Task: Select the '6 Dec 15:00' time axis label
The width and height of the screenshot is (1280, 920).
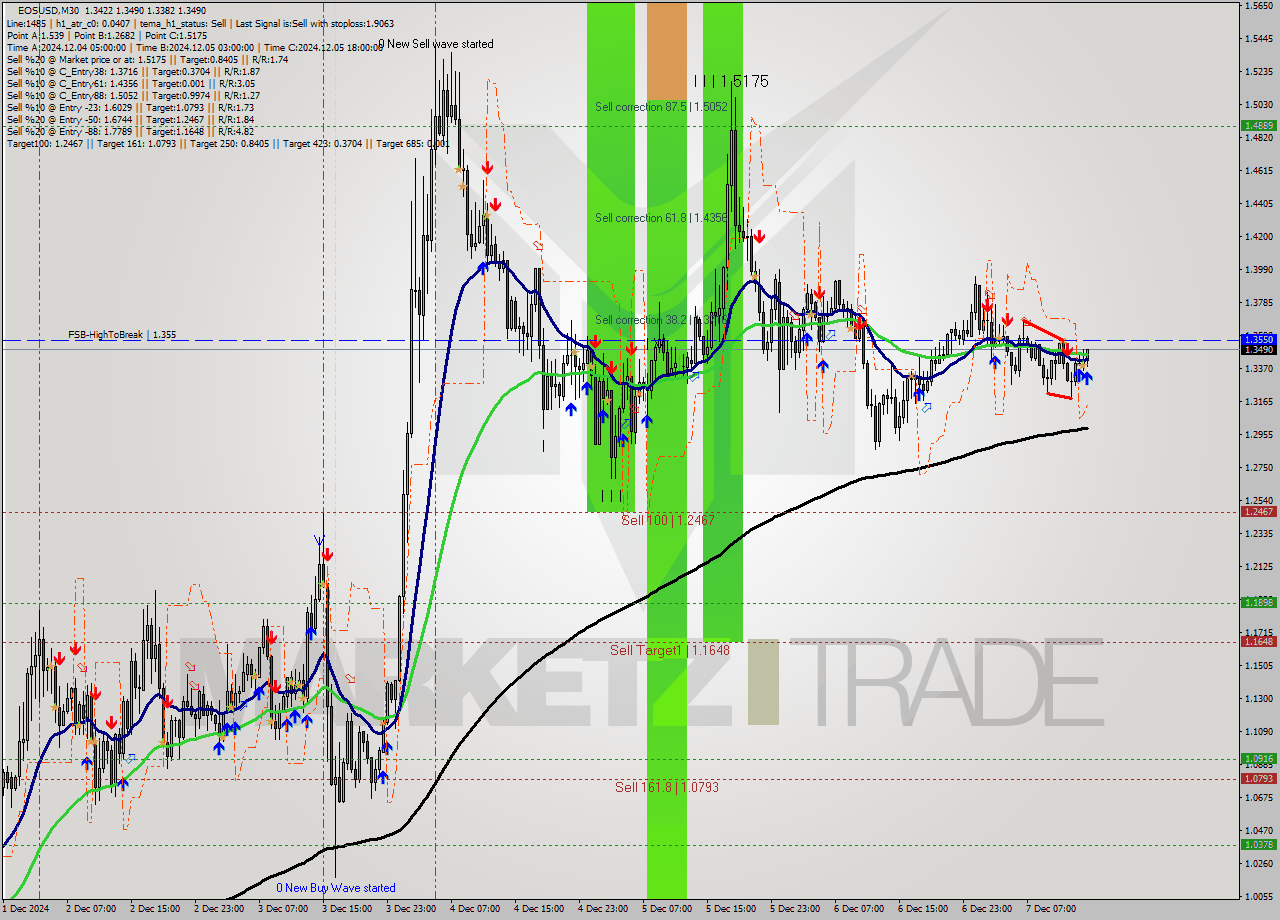Action: (924, 909)
